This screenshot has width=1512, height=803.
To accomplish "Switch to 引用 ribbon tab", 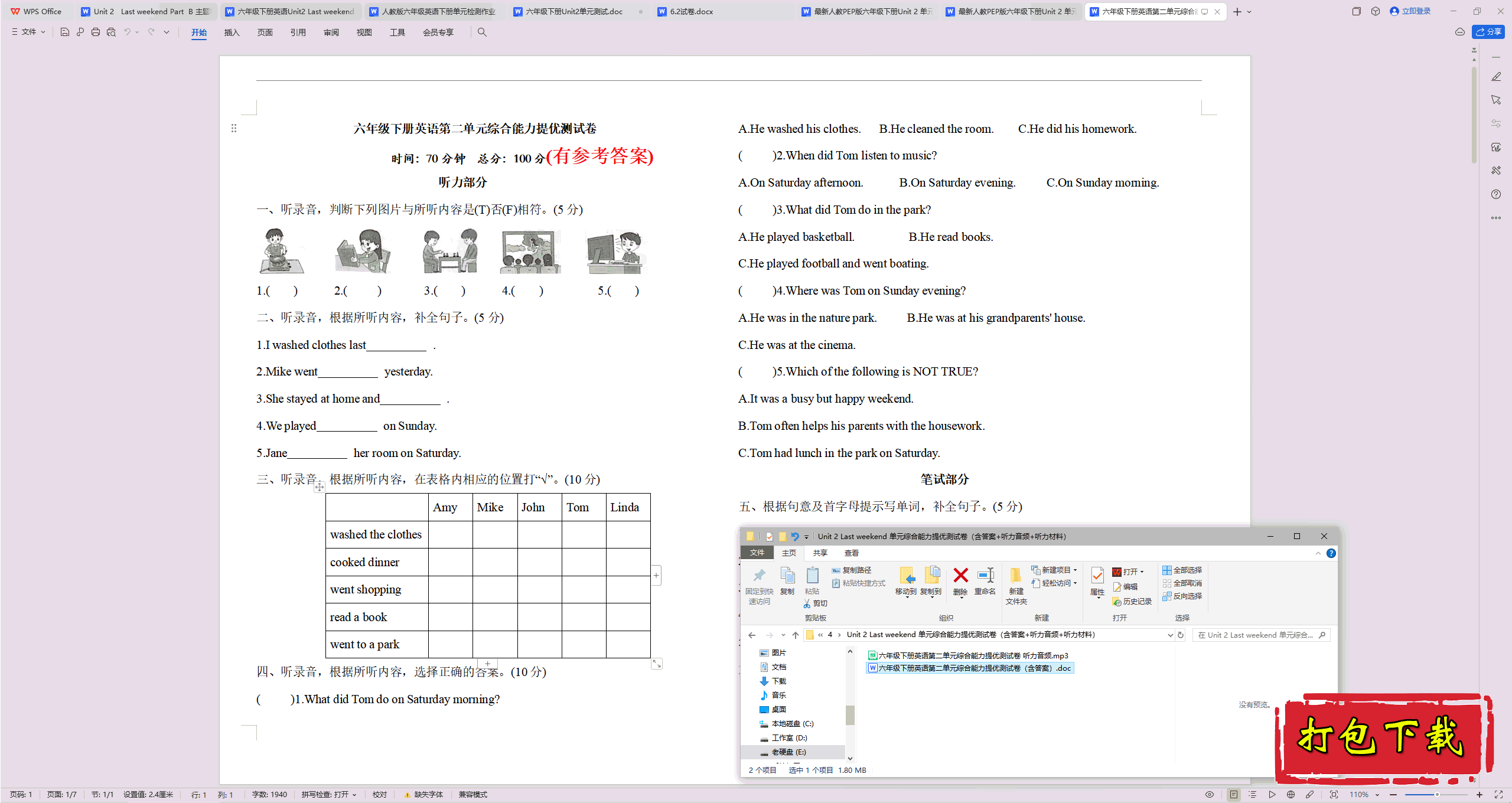I will [298, 32].
